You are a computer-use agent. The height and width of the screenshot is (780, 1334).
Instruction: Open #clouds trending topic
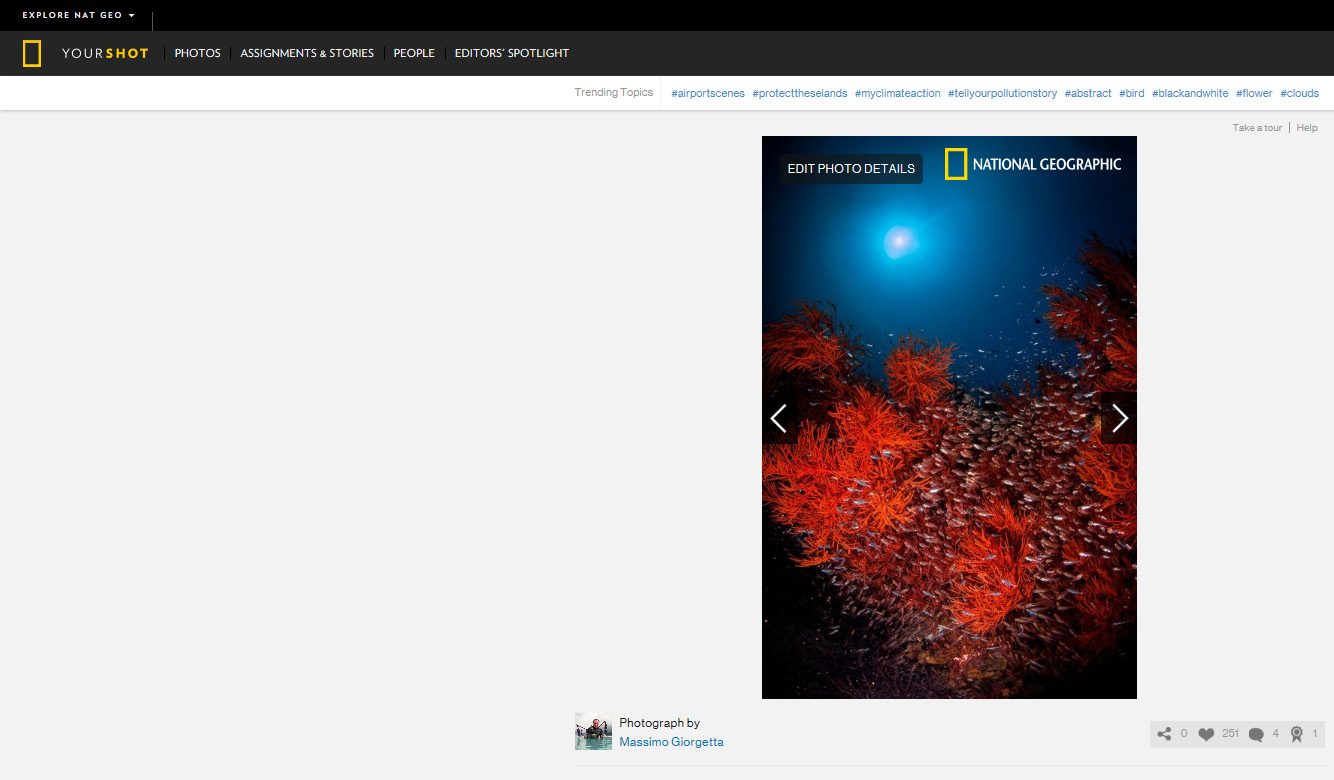tap(1299, 93)
